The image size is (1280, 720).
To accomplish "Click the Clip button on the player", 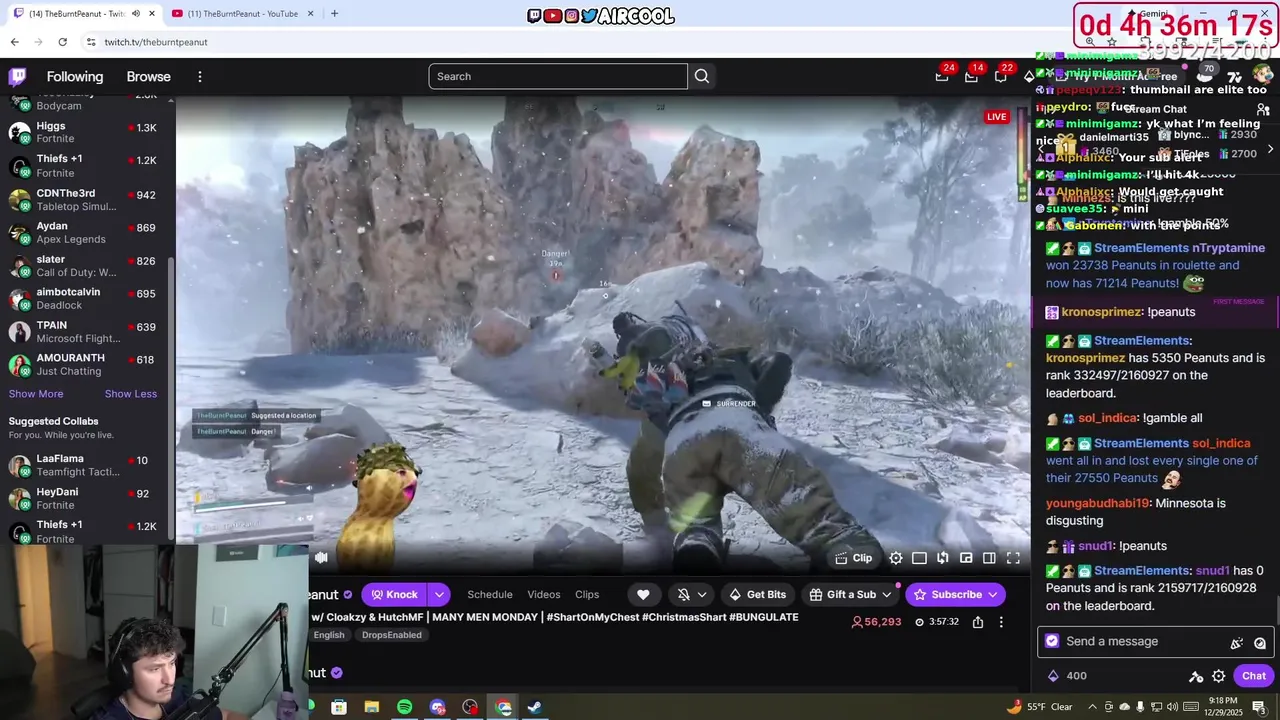I will [x=853, y=558].
